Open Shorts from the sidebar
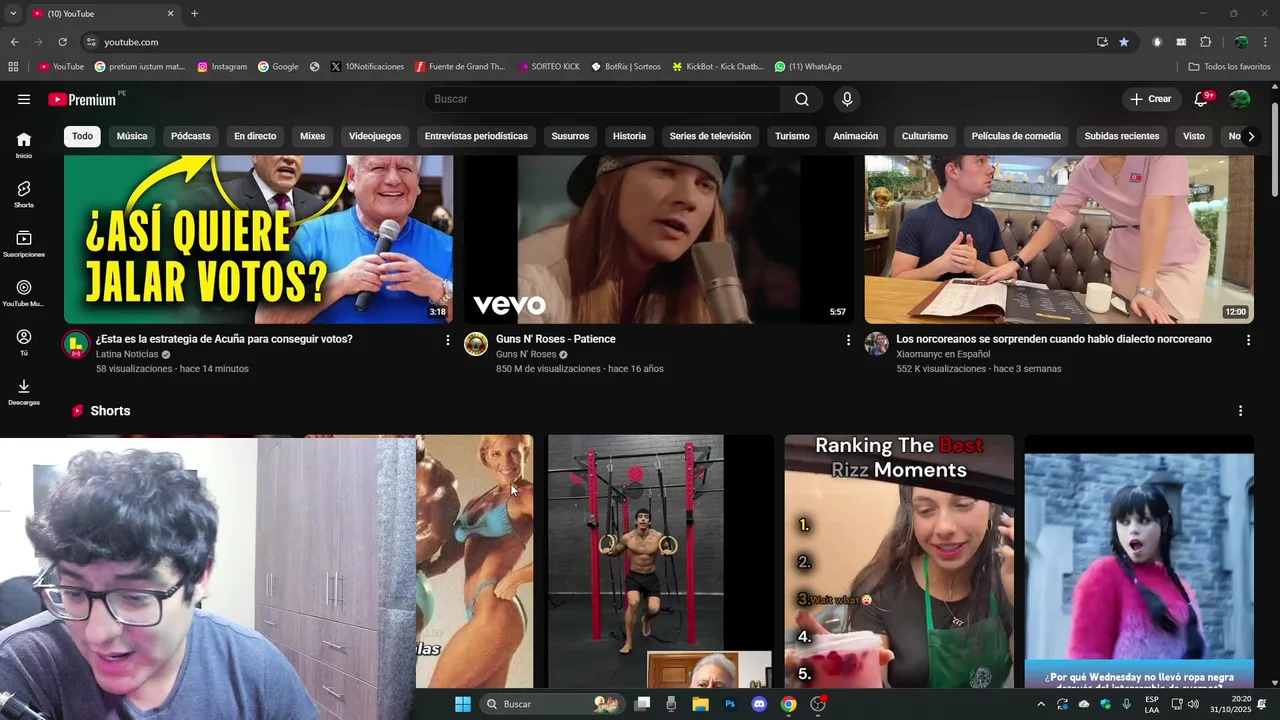Screen dimensions: 1280x720 pyautogui.click(x=24, y=194)
